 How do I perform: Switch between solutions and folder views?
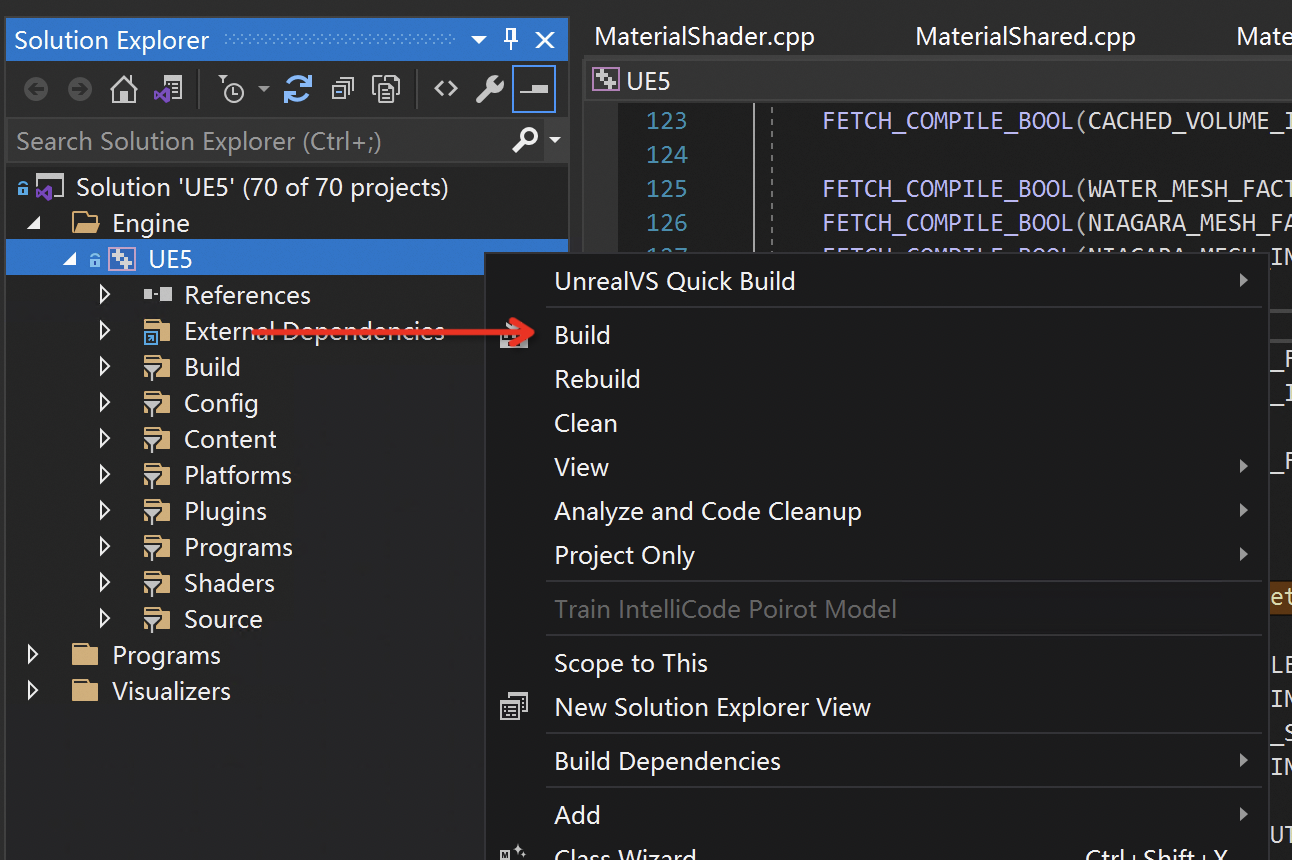pos(168,90)
